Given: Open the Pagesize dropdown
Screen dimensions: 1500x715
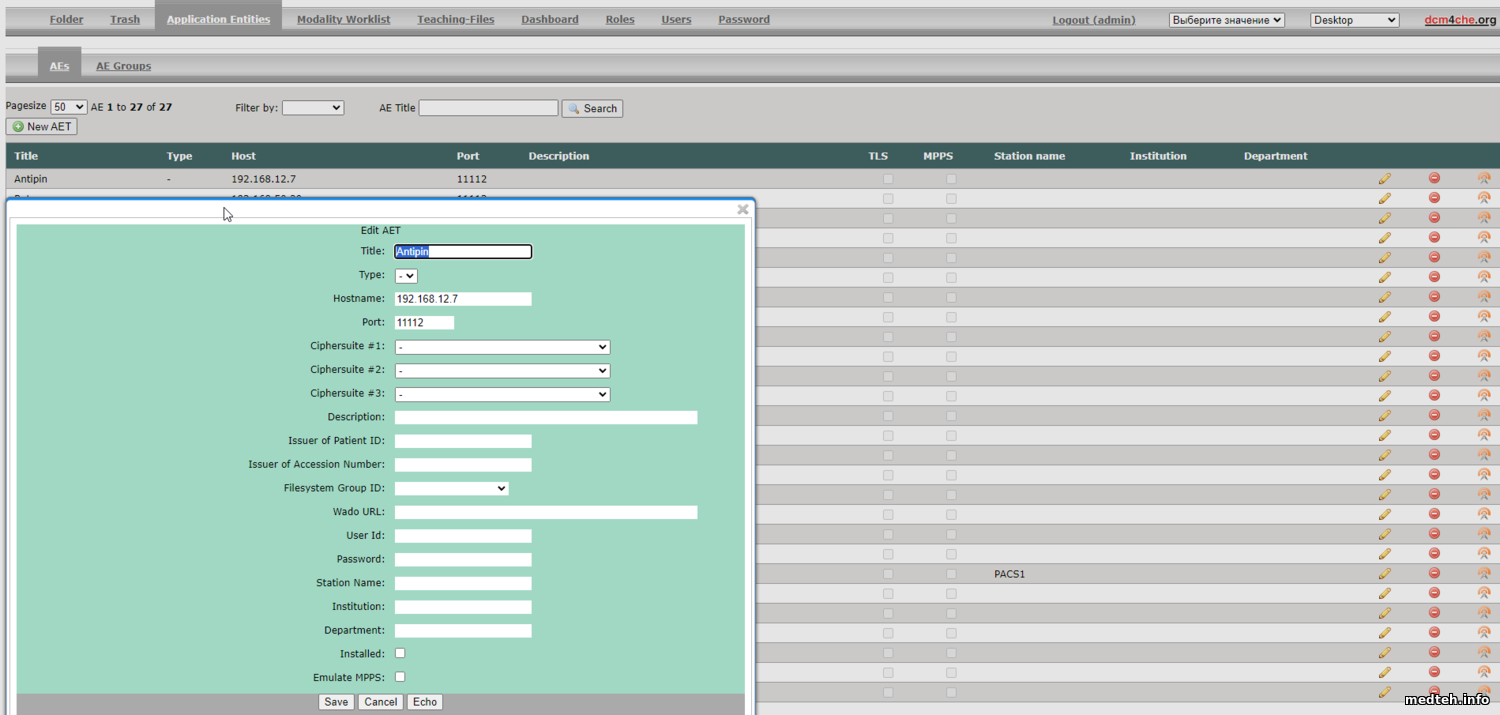Looking at the screenshot, I should [69, 108].
